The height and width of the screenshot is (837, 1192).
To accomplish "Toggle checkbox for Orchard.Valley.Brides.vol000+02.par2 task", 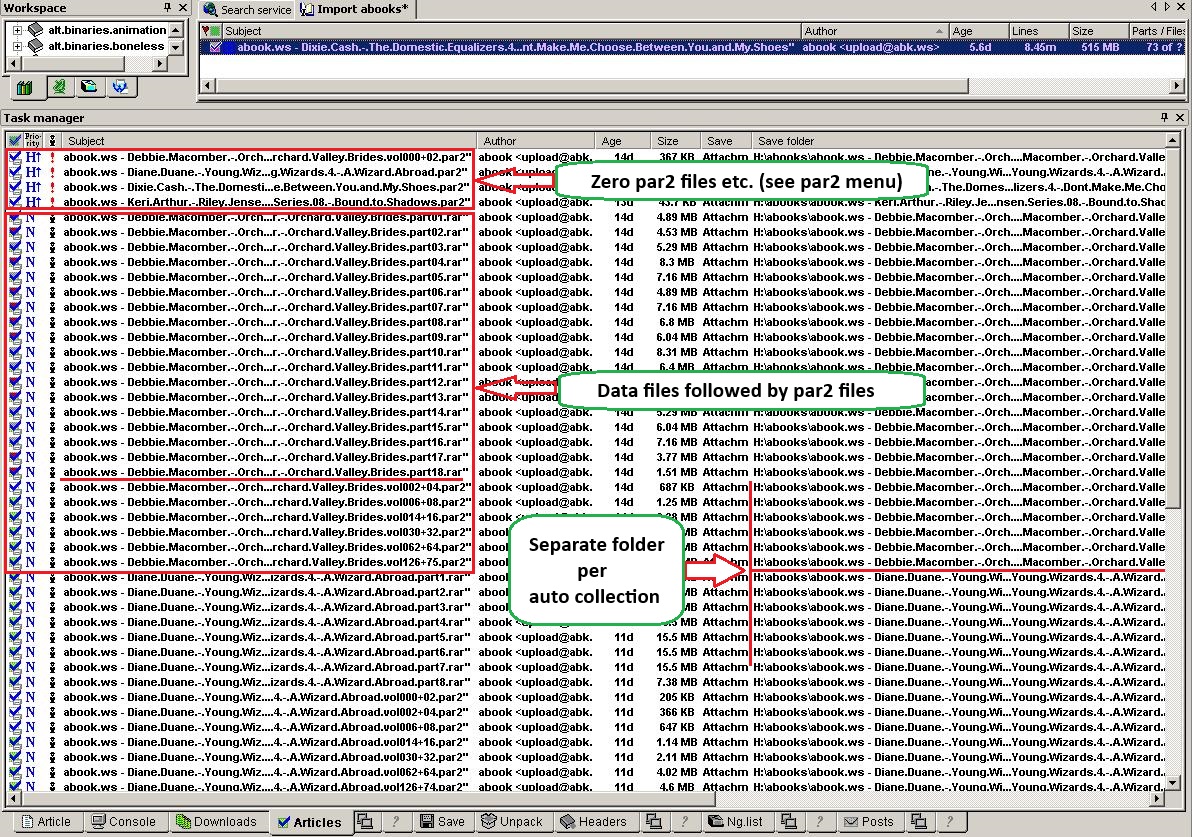I will tap(14, 157).
